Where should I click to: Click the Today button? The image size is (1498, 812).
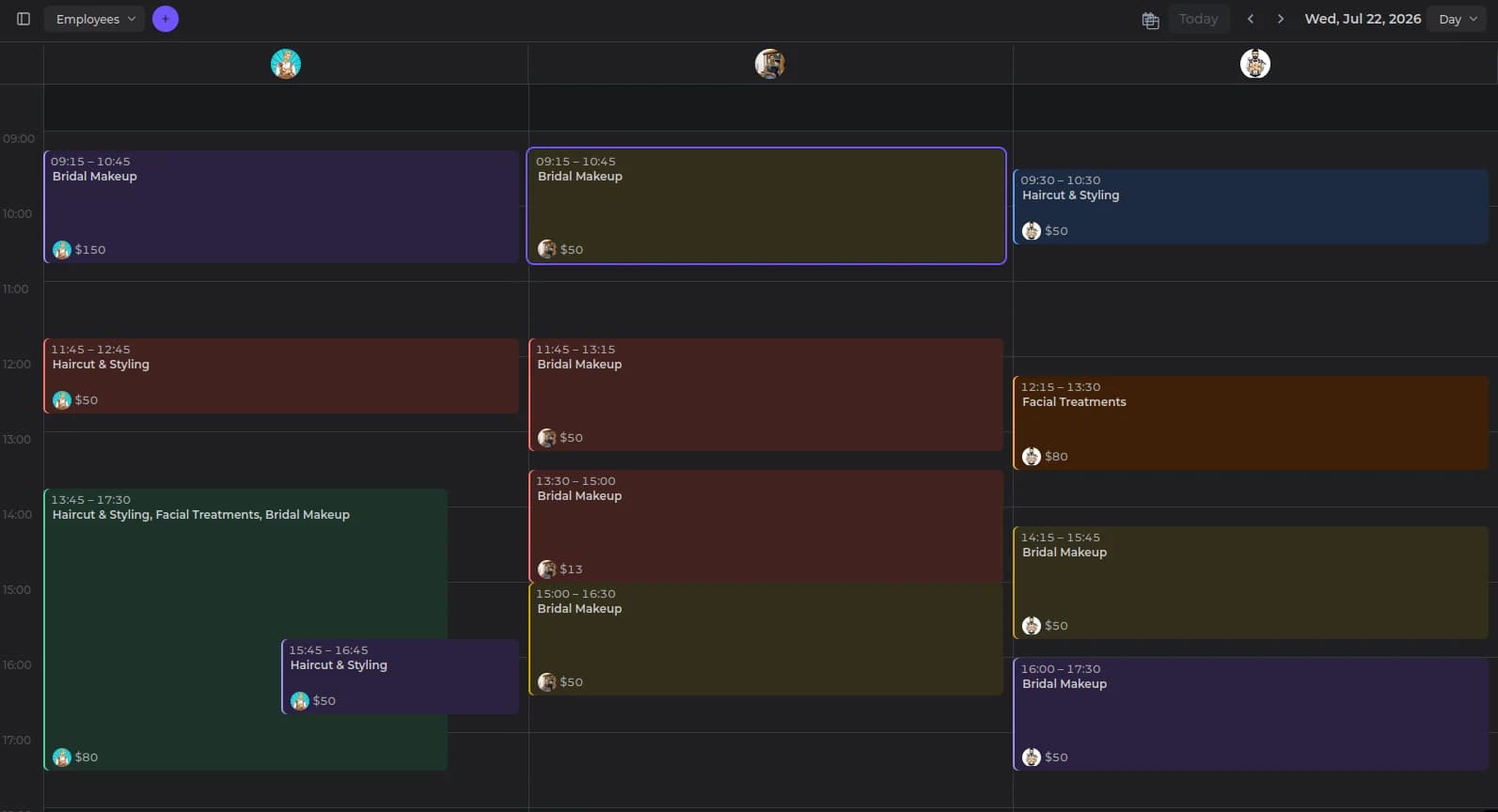pyautogui.click(x=1198, y=19)
